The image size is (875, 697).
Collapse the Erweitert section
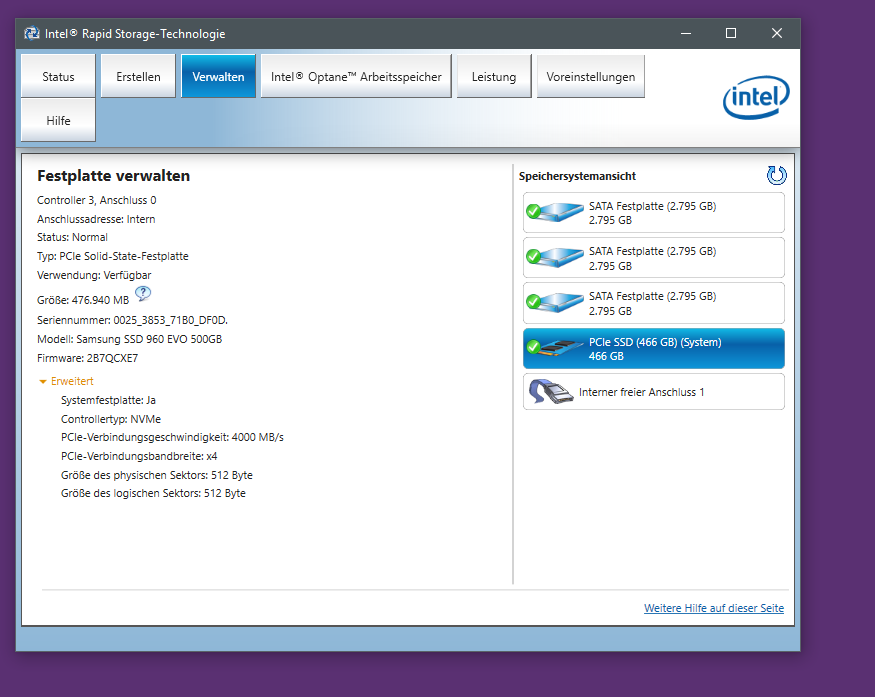[x=66, y=381]
